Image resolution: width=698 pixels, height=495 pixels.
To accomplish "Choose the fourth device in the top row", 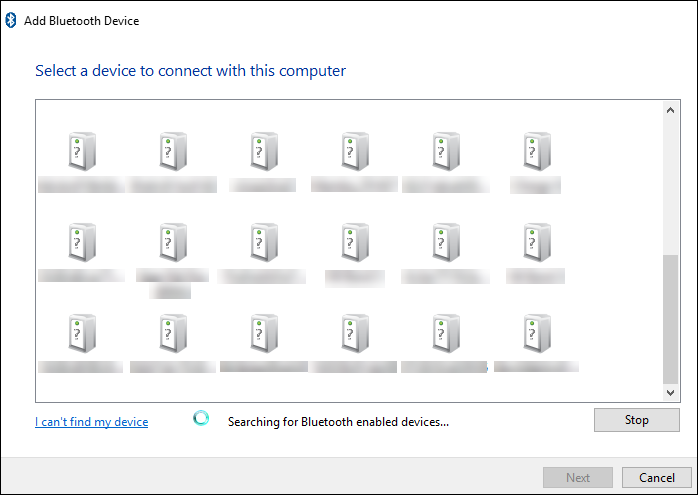I will (354, 152).
